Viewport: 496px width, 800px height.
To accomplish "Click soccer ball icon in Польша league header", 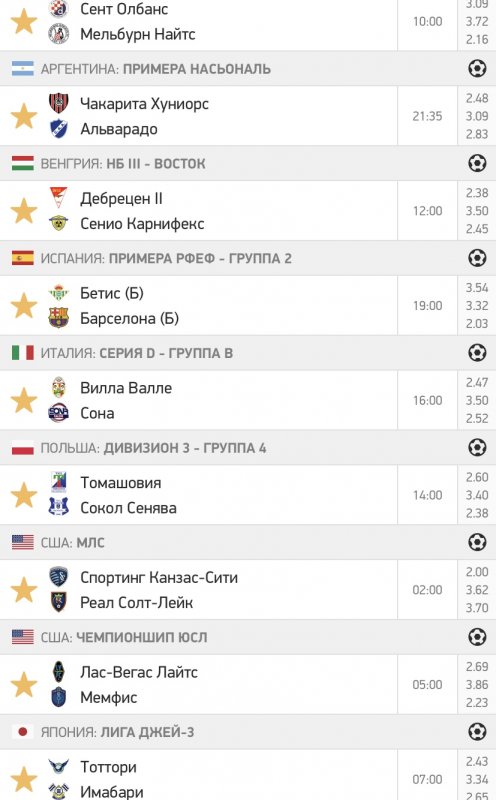I will pyautogui.click(x=477, y=447).
